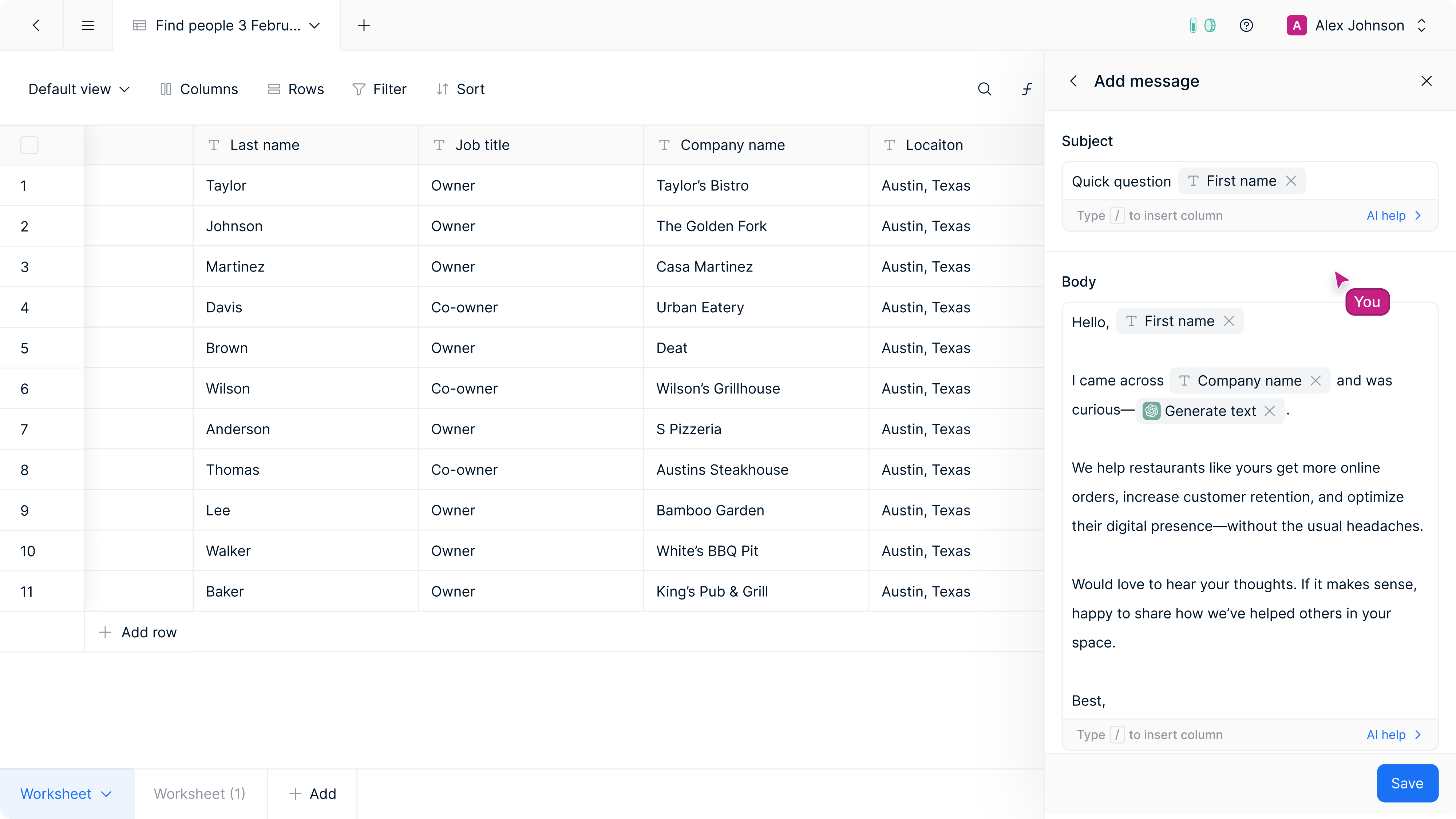Remove the Generate text chip from the body

[x=1270, y=411]
